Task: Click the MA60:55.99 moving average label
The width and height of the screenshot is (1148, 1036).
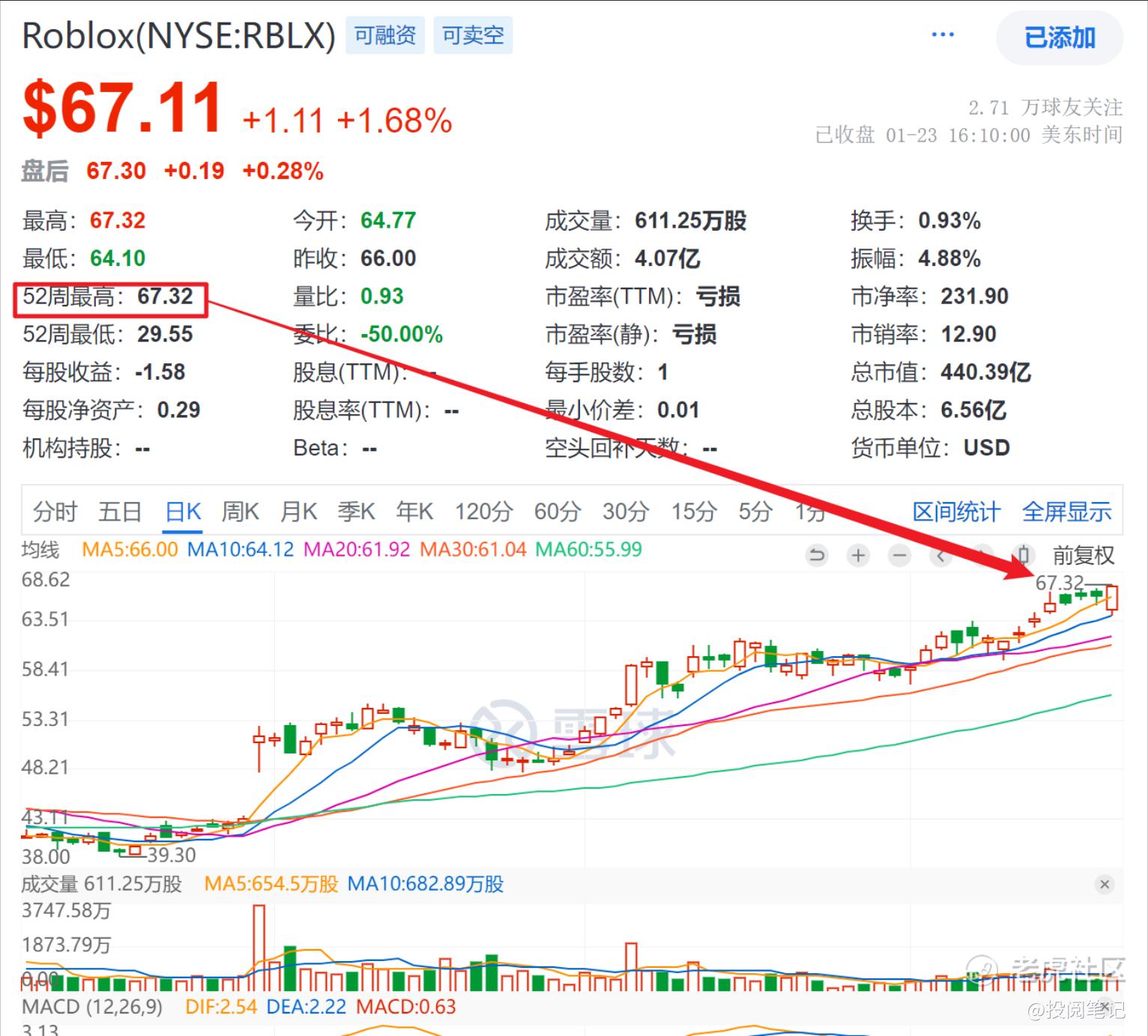Action: point(589,550)
